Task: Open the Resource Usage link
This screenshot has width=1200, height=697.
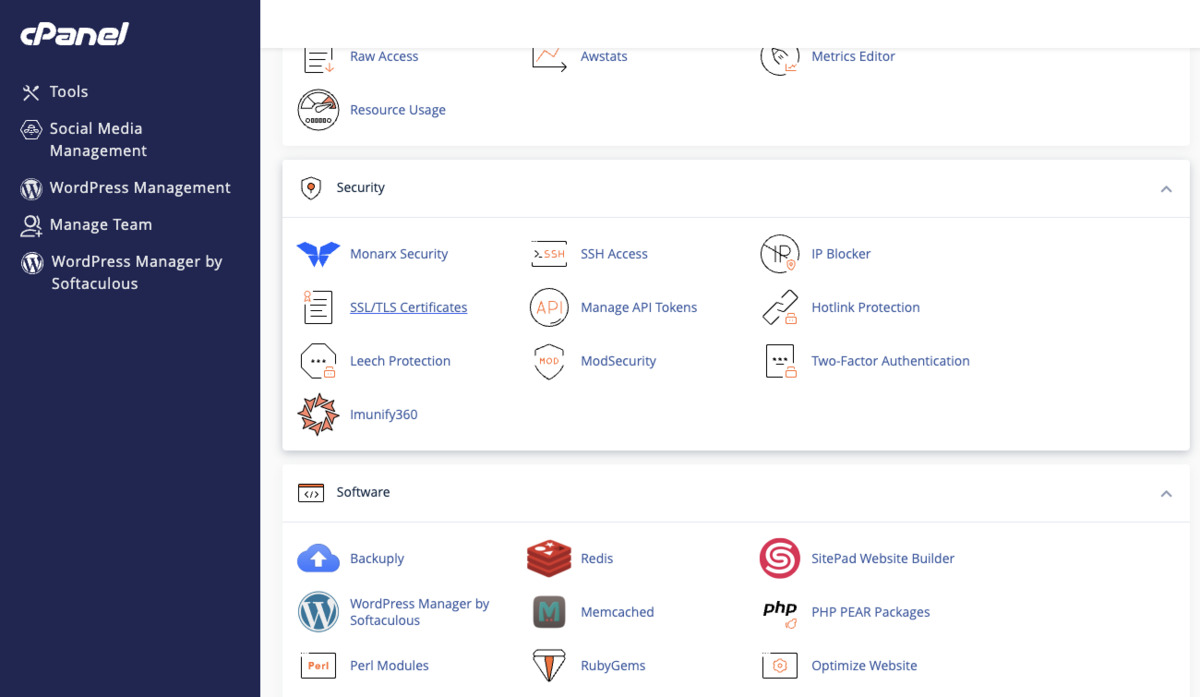Action: coord(398,110)
